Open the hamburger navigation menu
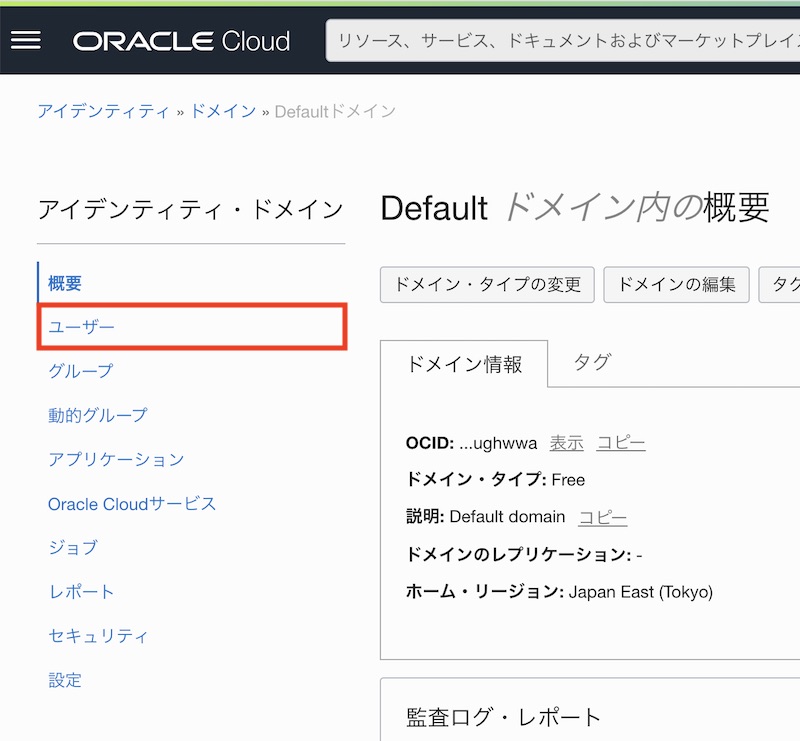Screen dimensions: 800x741 [x=25, y=40]
